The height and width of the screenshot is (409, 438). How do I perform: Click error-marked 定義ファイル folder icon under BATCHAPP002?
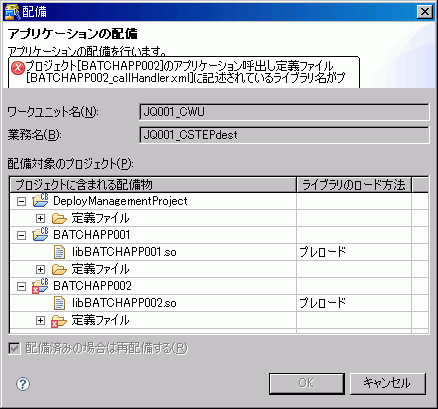point(59,321)
